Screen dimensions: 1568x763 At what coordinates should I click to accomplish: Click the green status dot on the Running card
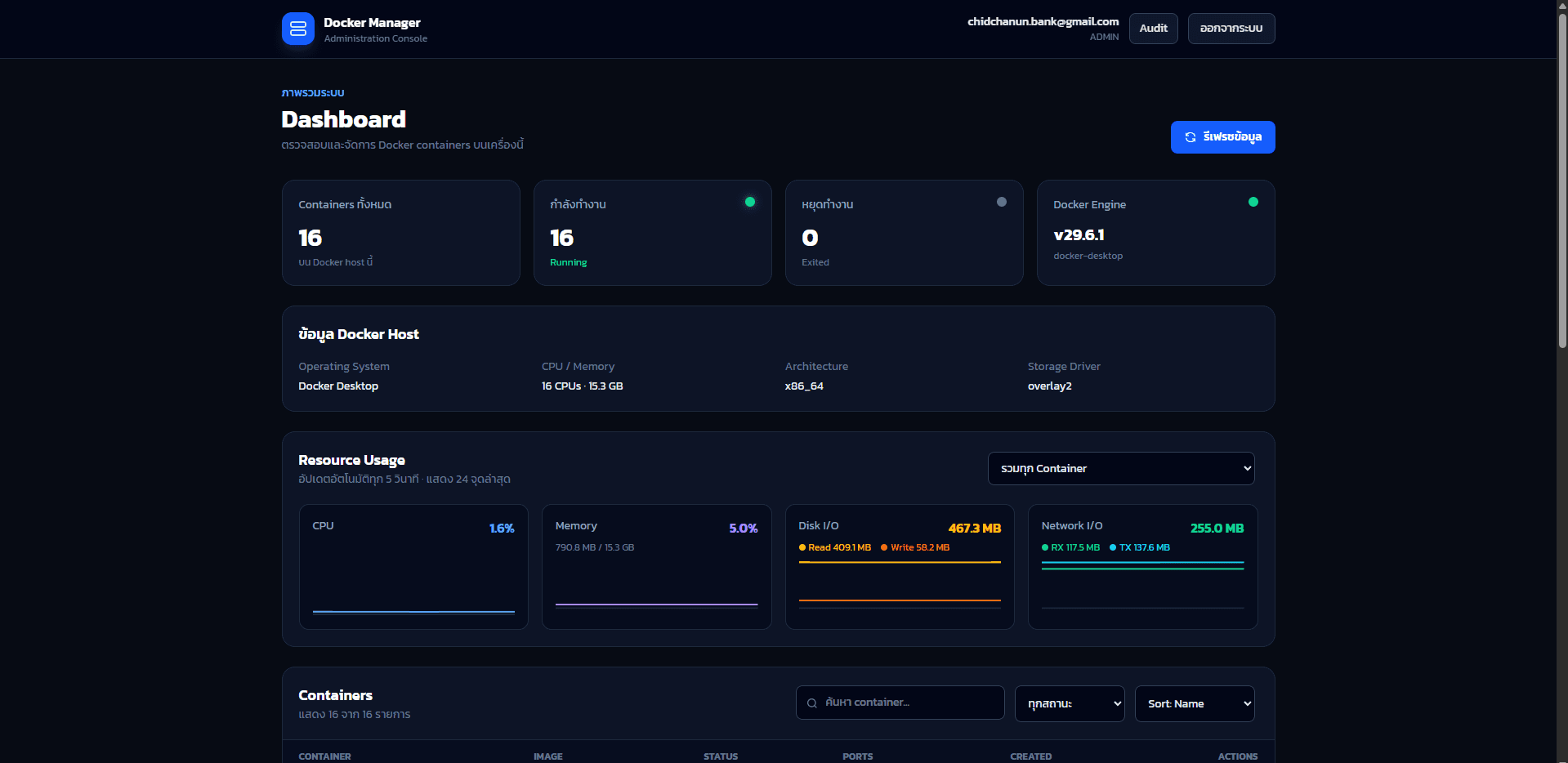coord(750,202)
